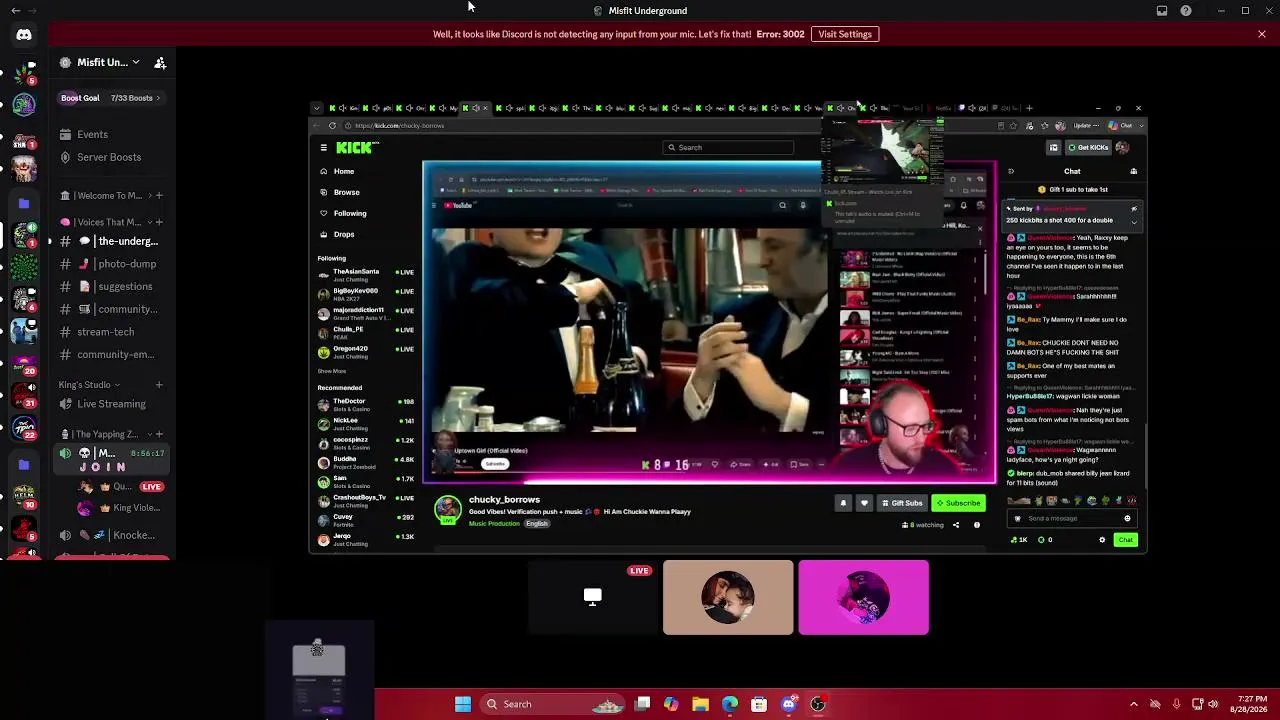Open the Kick hamburger menu

coord(323,148)
